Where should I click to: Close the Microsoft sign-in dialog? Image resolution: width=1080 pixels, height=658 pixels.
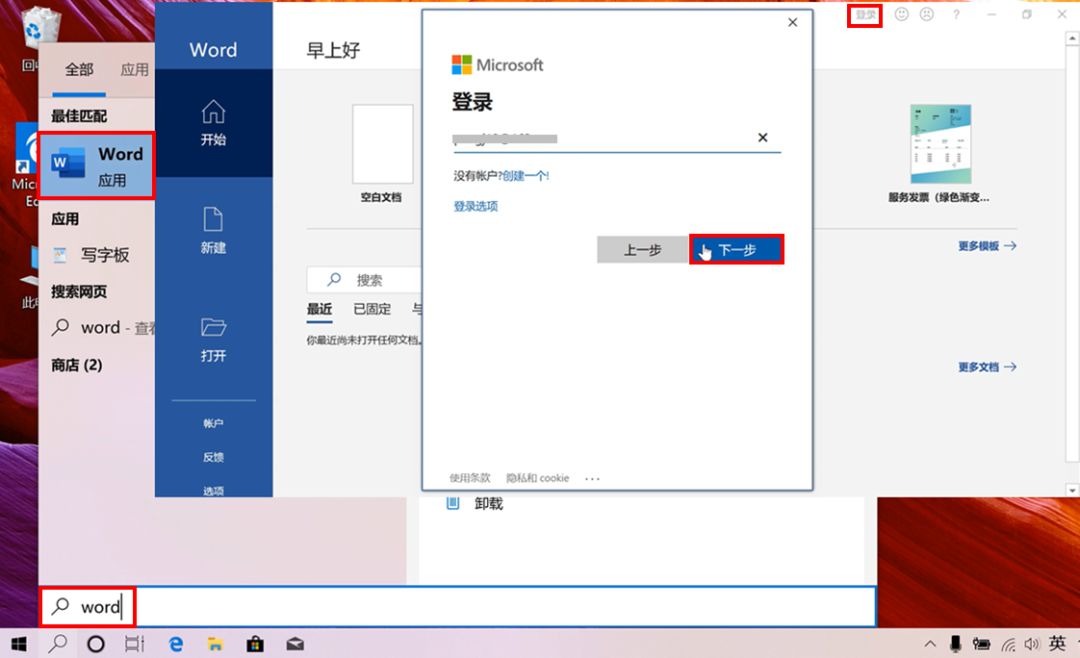793,22
